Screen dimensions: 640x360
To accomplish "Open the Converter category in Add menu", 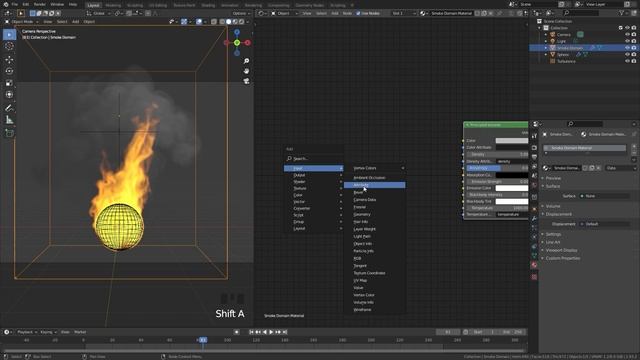I will [x=313, y=209].
